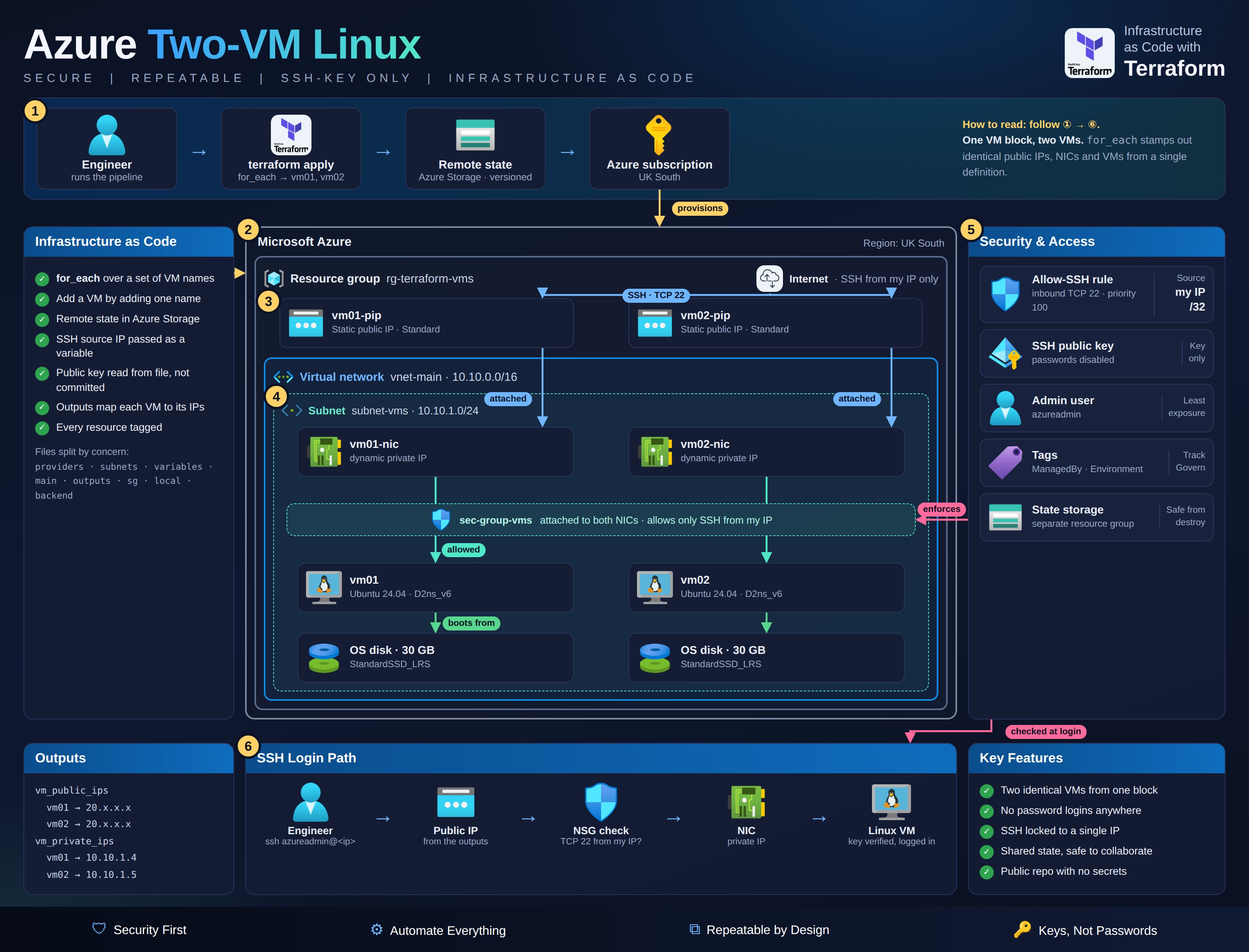The width and height of the screenshot is (1249, 952).
Task: Click the 'boots from' label
Action: point(471,623)
